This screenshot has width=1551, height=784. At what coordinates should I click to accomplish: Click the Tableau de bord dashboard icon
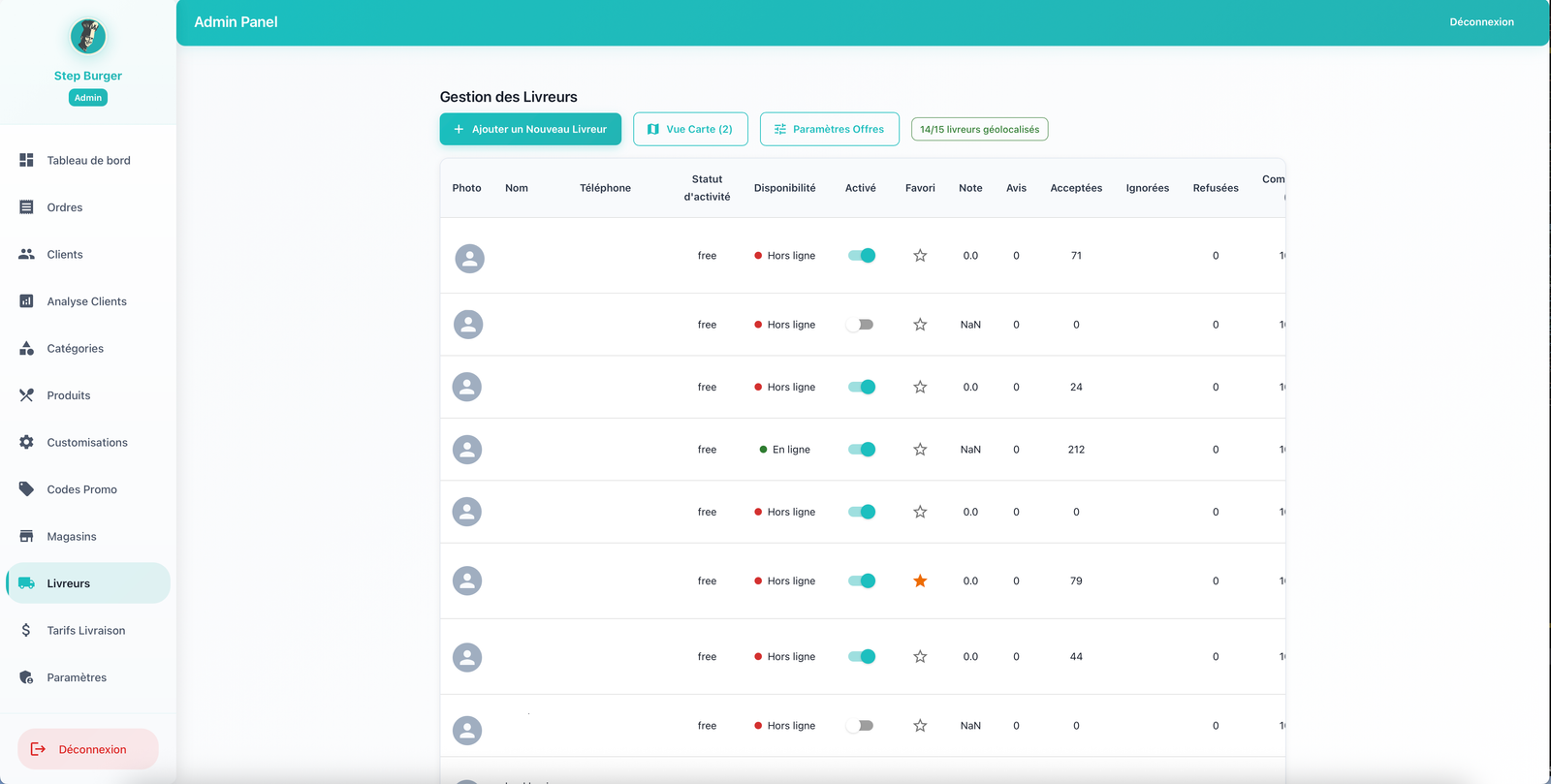26,160
